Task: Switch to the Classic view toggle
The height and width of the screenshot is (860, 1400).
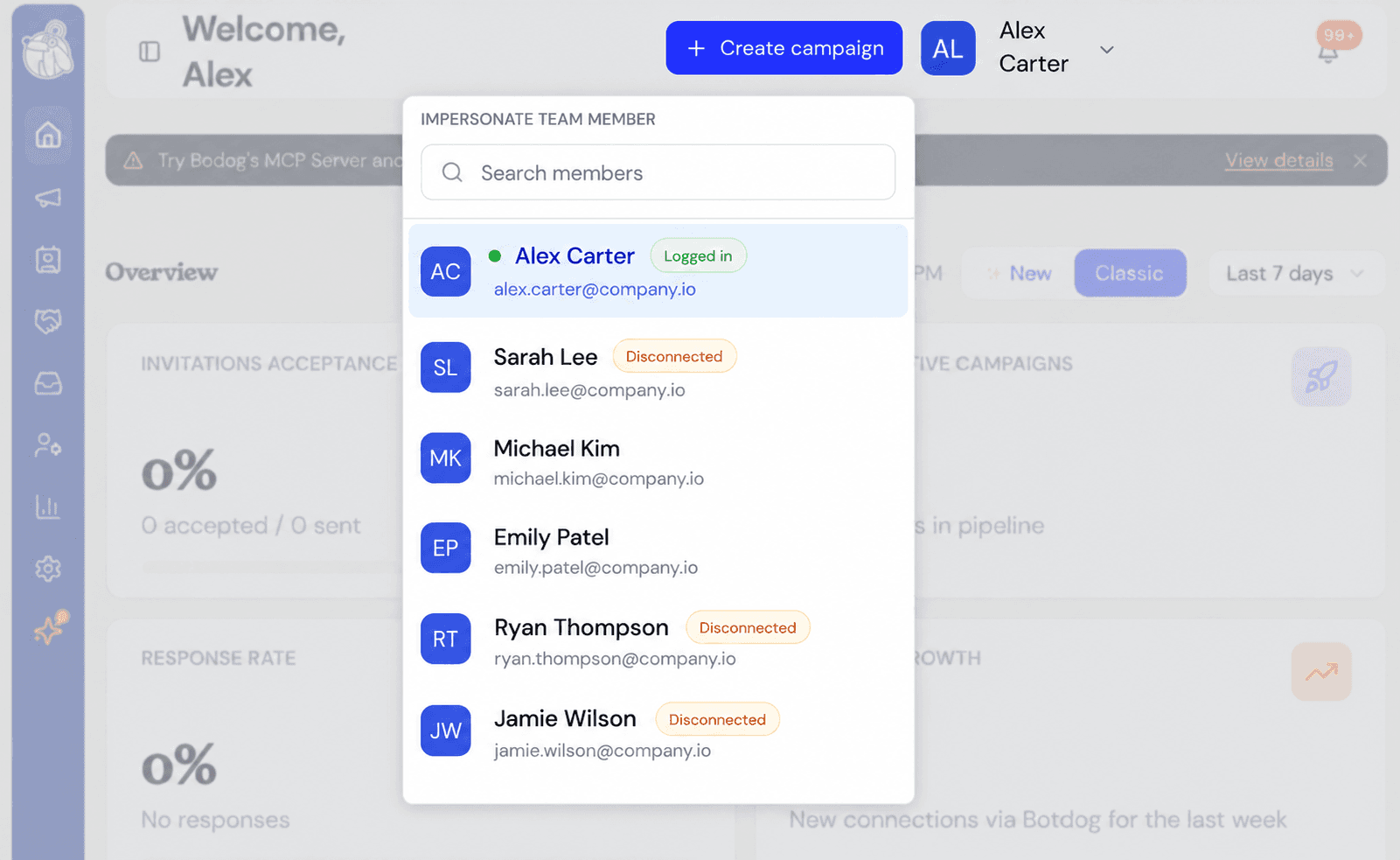Action: tap(1130, 274)
